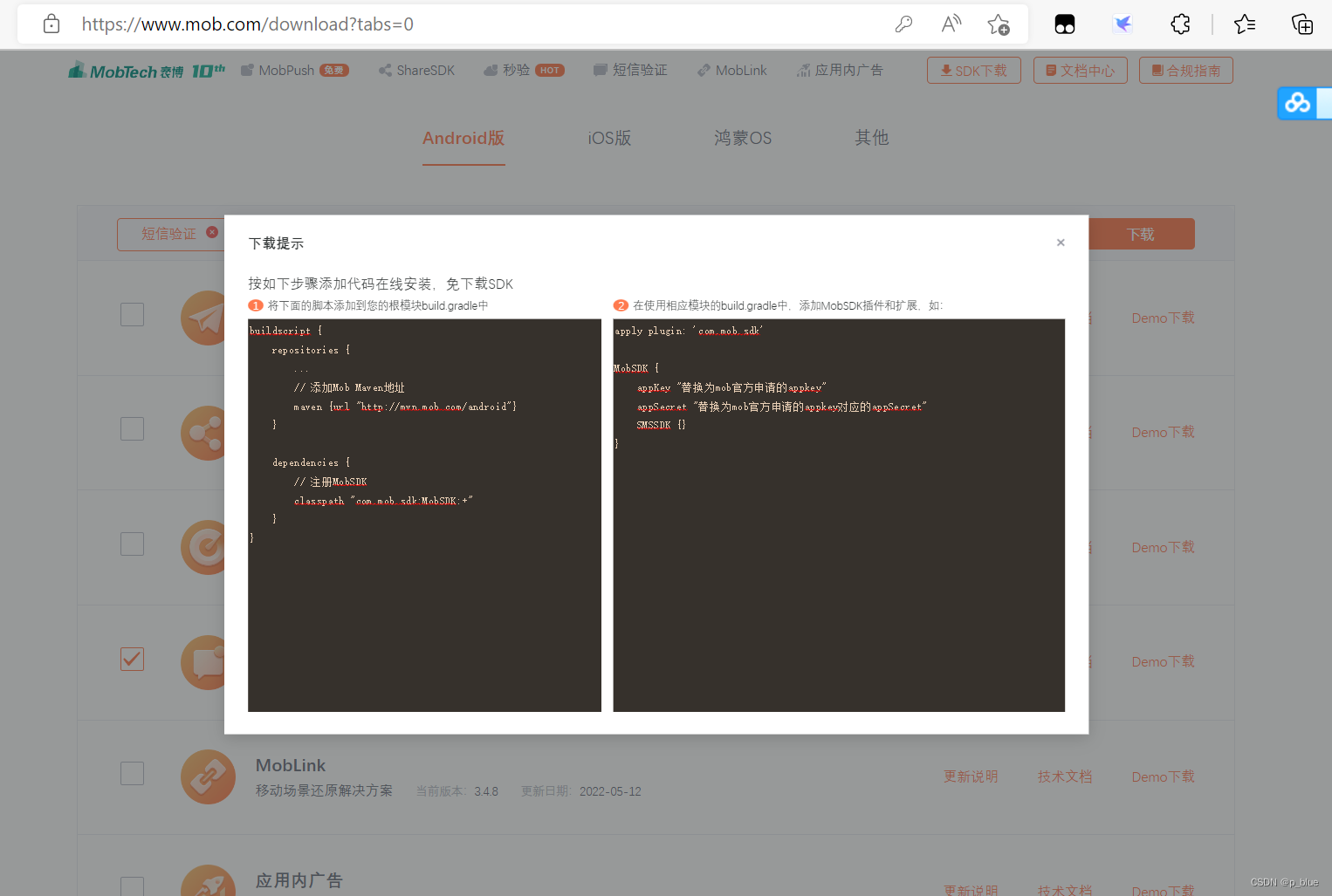Open Demo下载 link in first row
1332x896 pixels.
click(x=1163, y=318)
